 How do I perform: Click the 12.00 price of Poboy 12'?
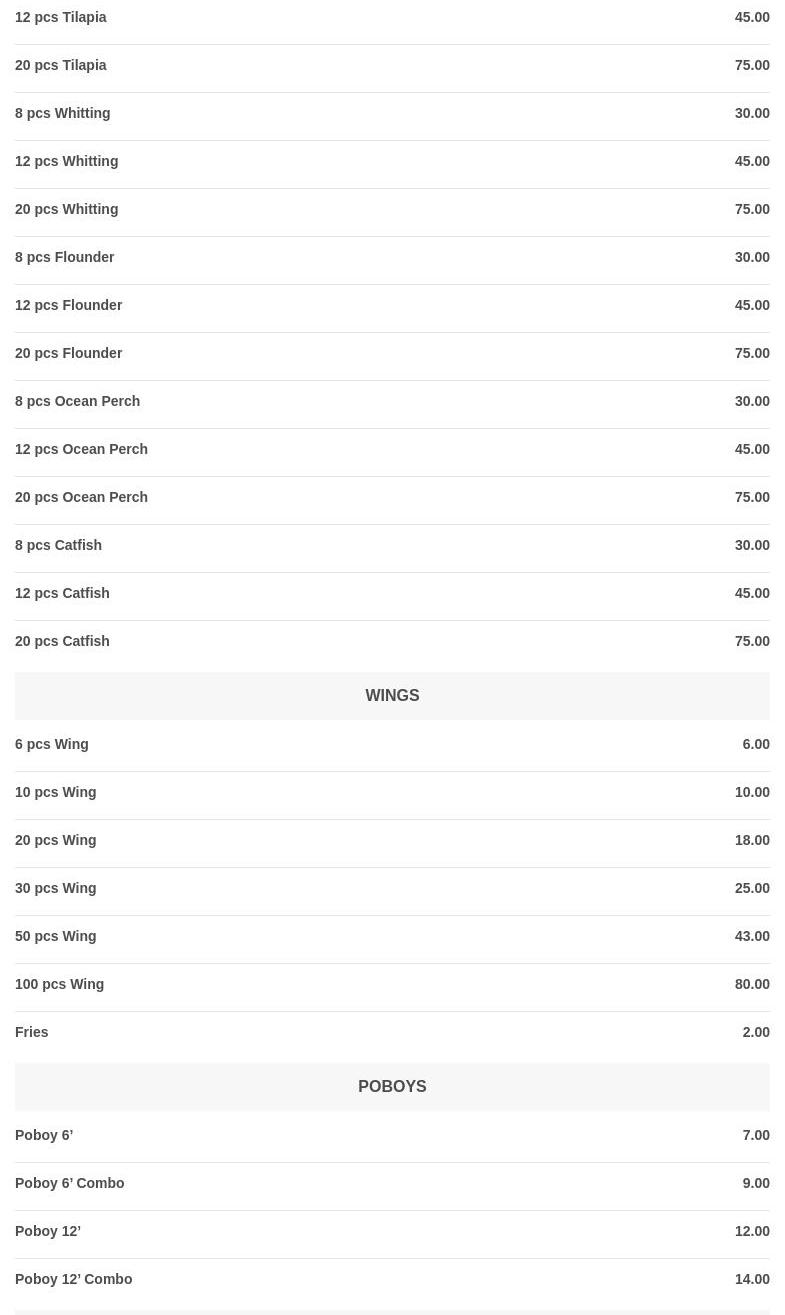click(x=752, y=1231)
